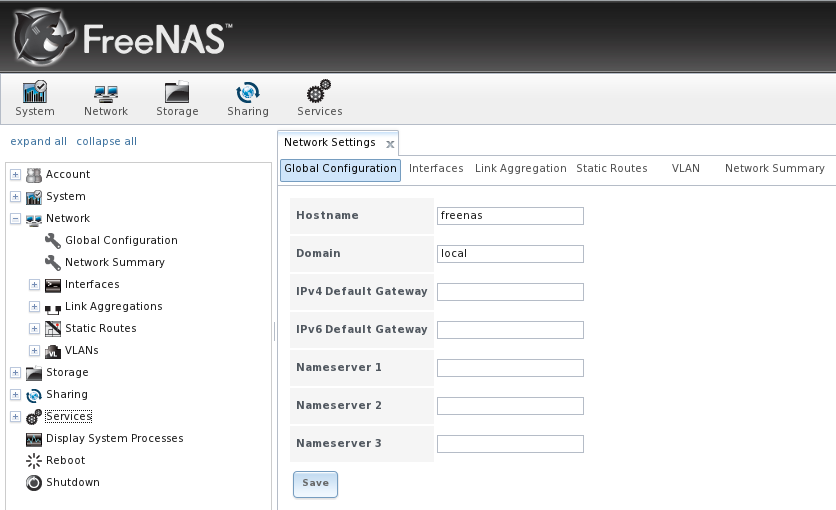Click the Network computers icon in tree
The image size is (836, 510).
point(34,219)
